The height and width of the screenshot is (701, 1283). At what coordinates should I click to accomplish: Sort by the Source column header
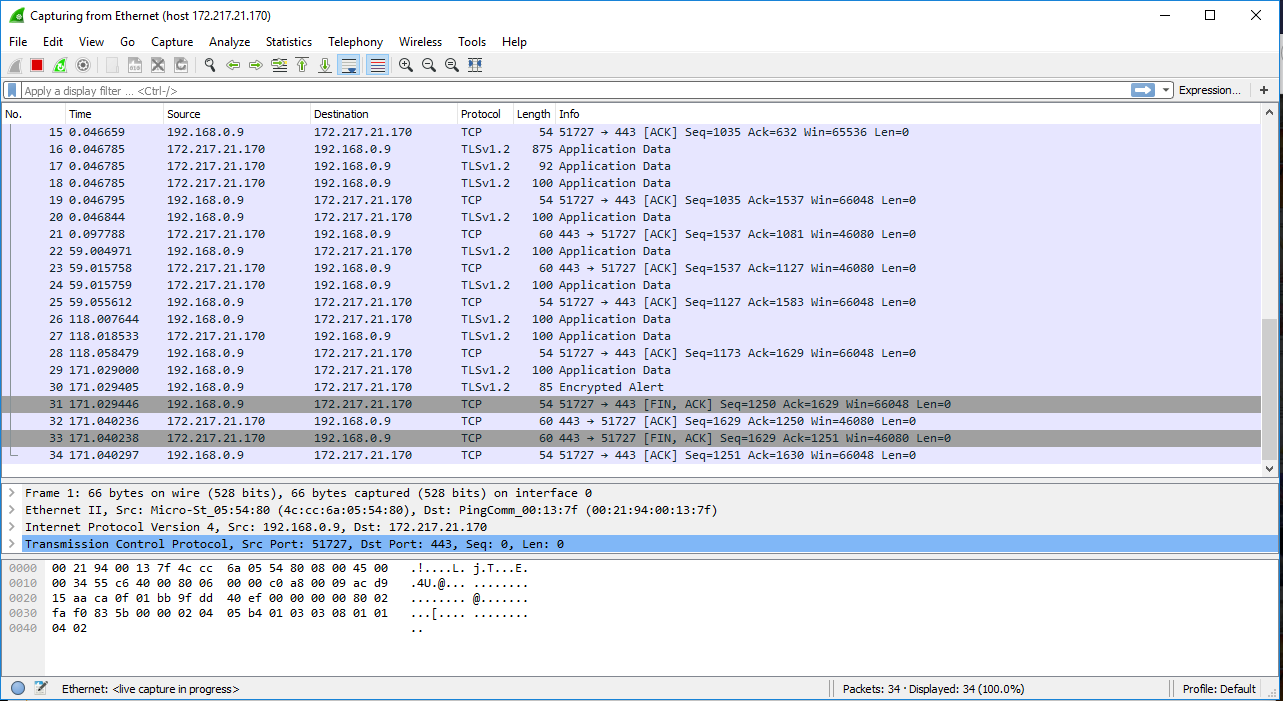coord(237,114)
